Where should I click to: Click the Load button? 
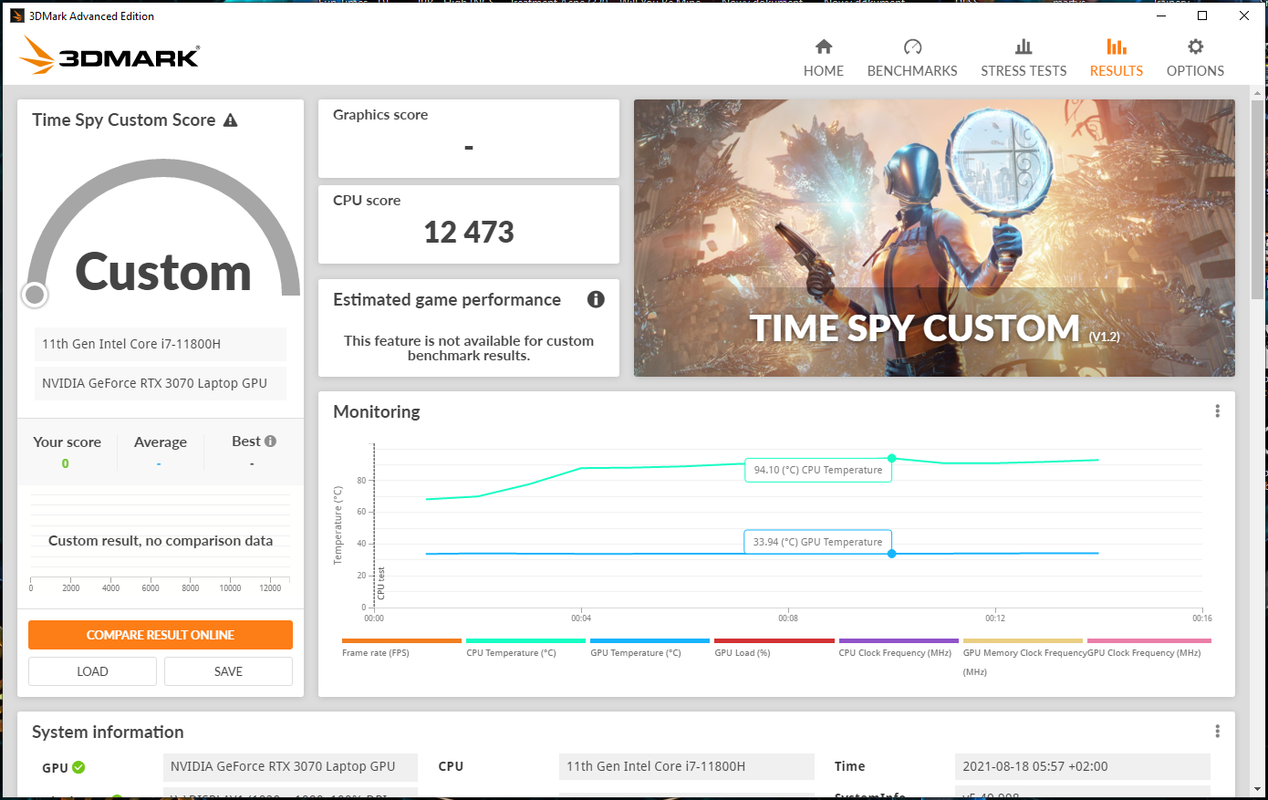(92, 671)
